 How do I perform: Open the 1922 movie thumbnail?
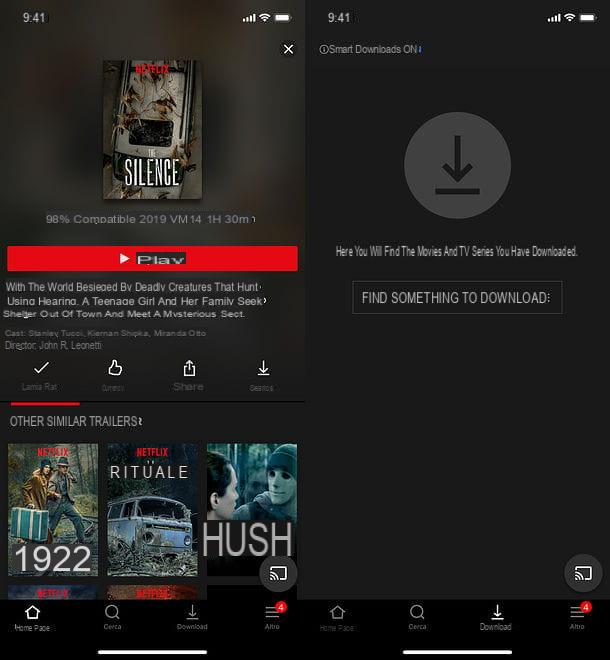53,509
